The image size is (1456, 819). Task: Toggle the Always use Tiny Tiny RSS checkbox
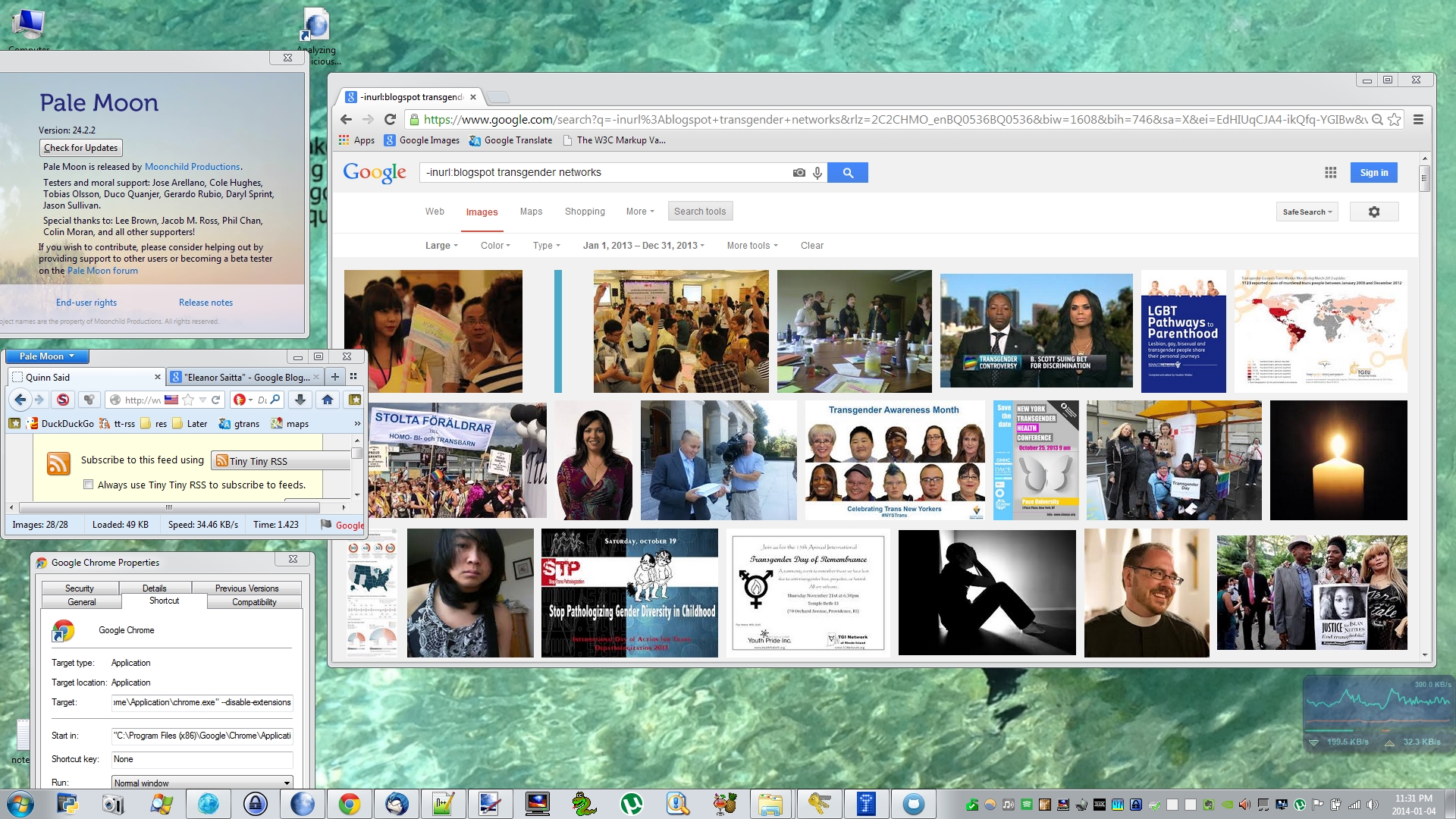tap(87, 485)
